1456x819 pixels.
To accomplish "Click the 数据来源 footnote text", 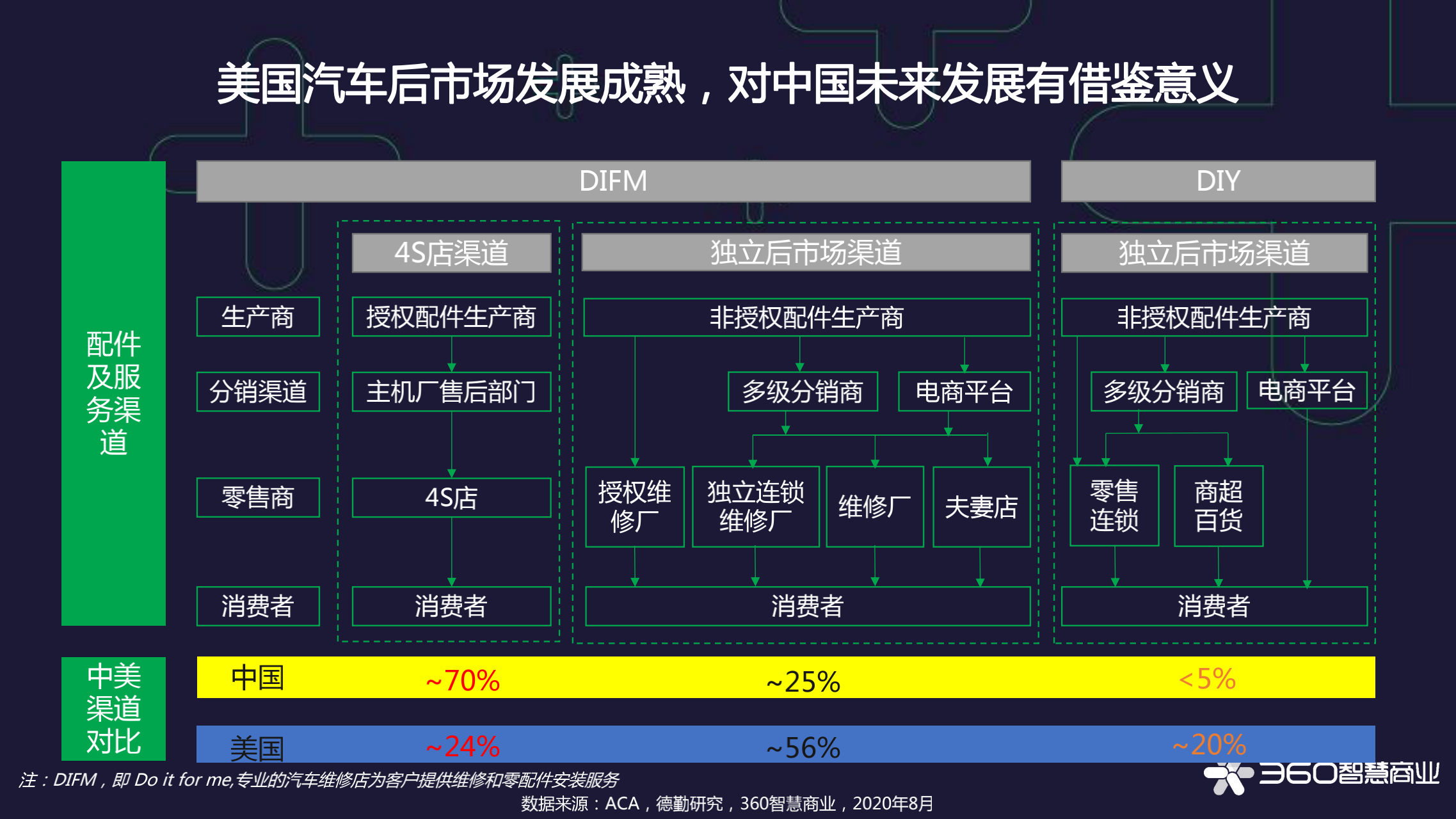I will click(727, 804).
